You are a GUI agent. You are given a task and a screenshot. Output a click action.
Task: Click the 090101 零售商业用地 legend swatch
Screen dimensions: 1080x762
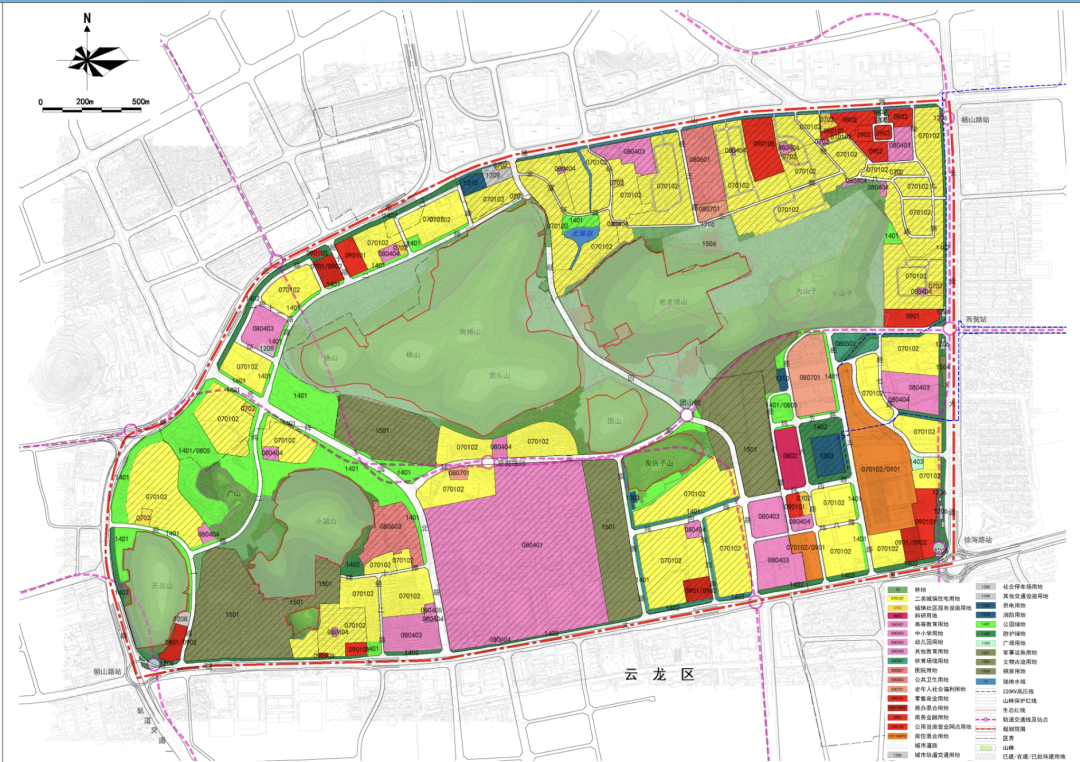897,699
